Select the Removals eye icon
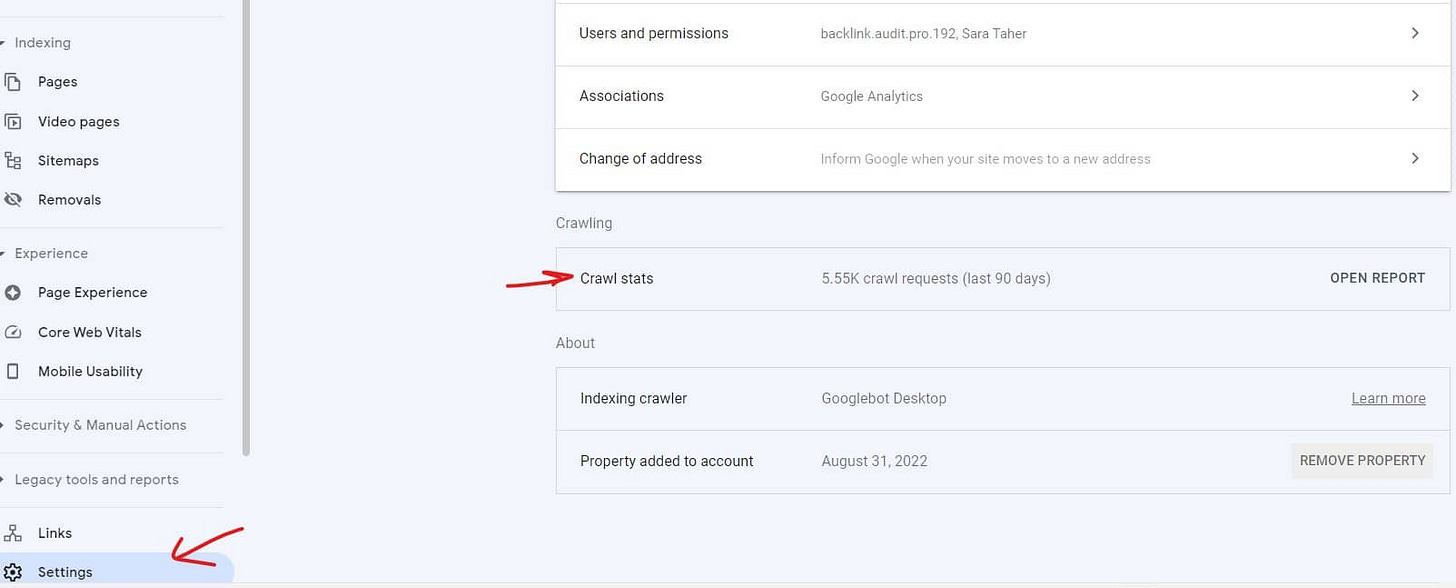 pyautogui.click(x=11, y=199)
